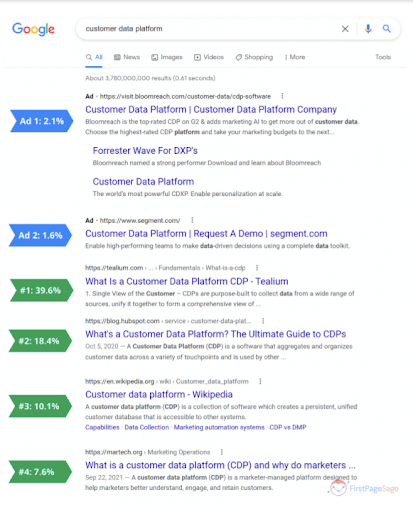Click the en.wikipedia.org breadcrumb URL
This screenshot has height=512, width=413.
tap(167, 381)
